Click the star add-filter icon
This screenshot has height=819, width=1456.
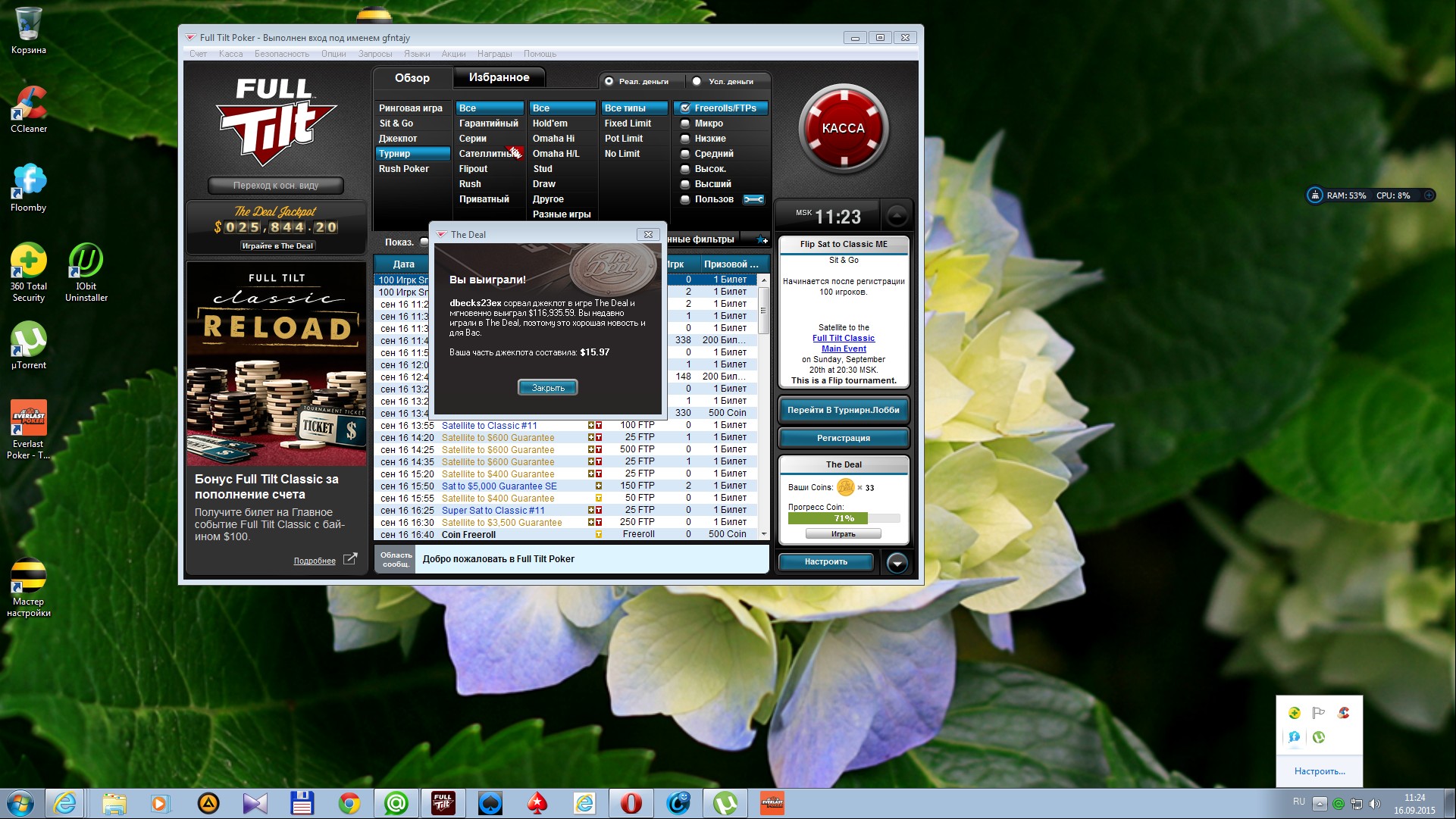point(761,239)
